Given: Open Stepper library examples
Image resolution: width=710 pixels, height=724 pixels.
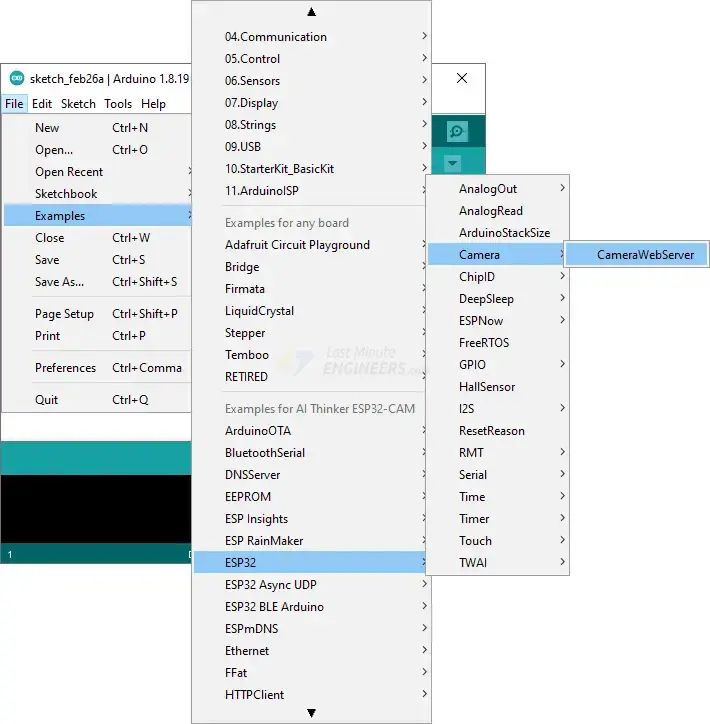Looking at the screenshot, I should click(309, 333).
